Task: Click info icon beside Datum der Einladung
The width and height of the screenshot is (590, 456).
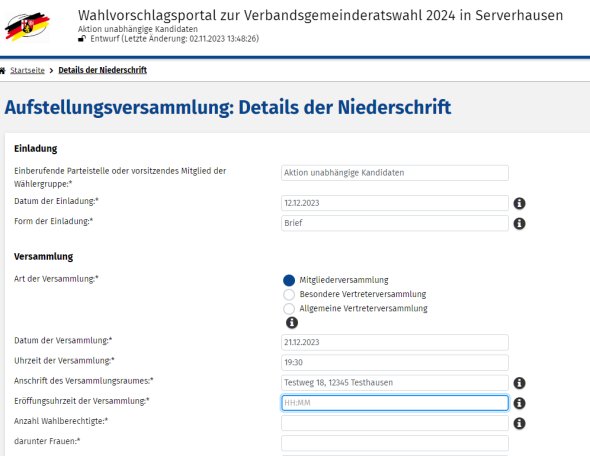Action: click(x=519, y=203)
